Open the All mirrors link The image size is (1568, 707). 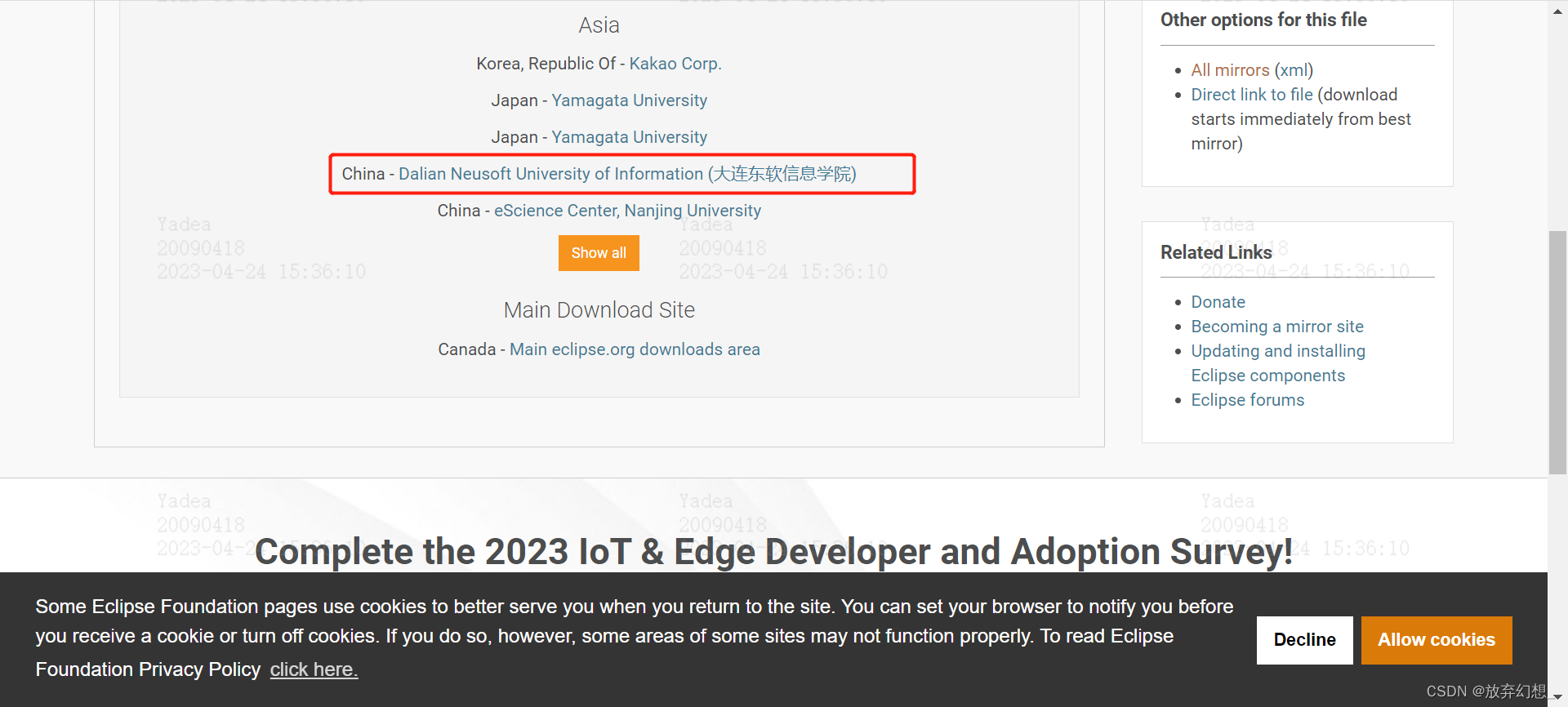coord(1230,70)
